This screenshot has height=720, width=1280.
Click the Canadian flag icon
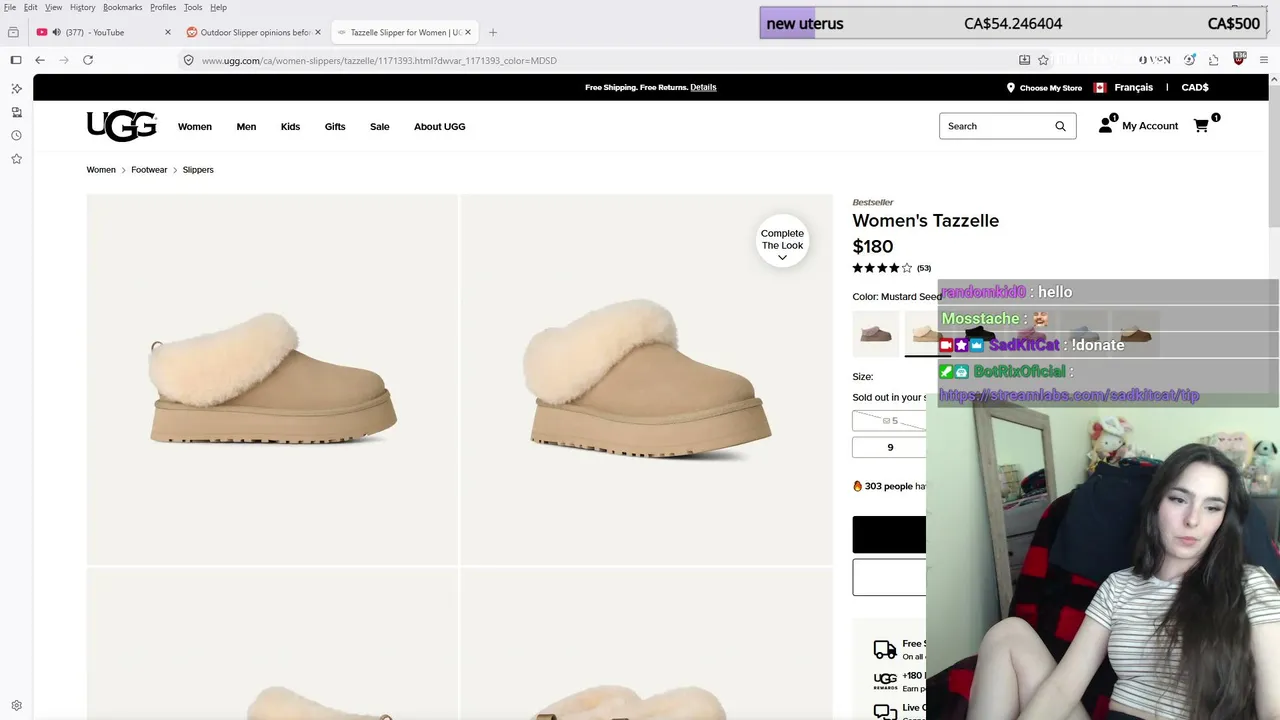(1100, 88)
